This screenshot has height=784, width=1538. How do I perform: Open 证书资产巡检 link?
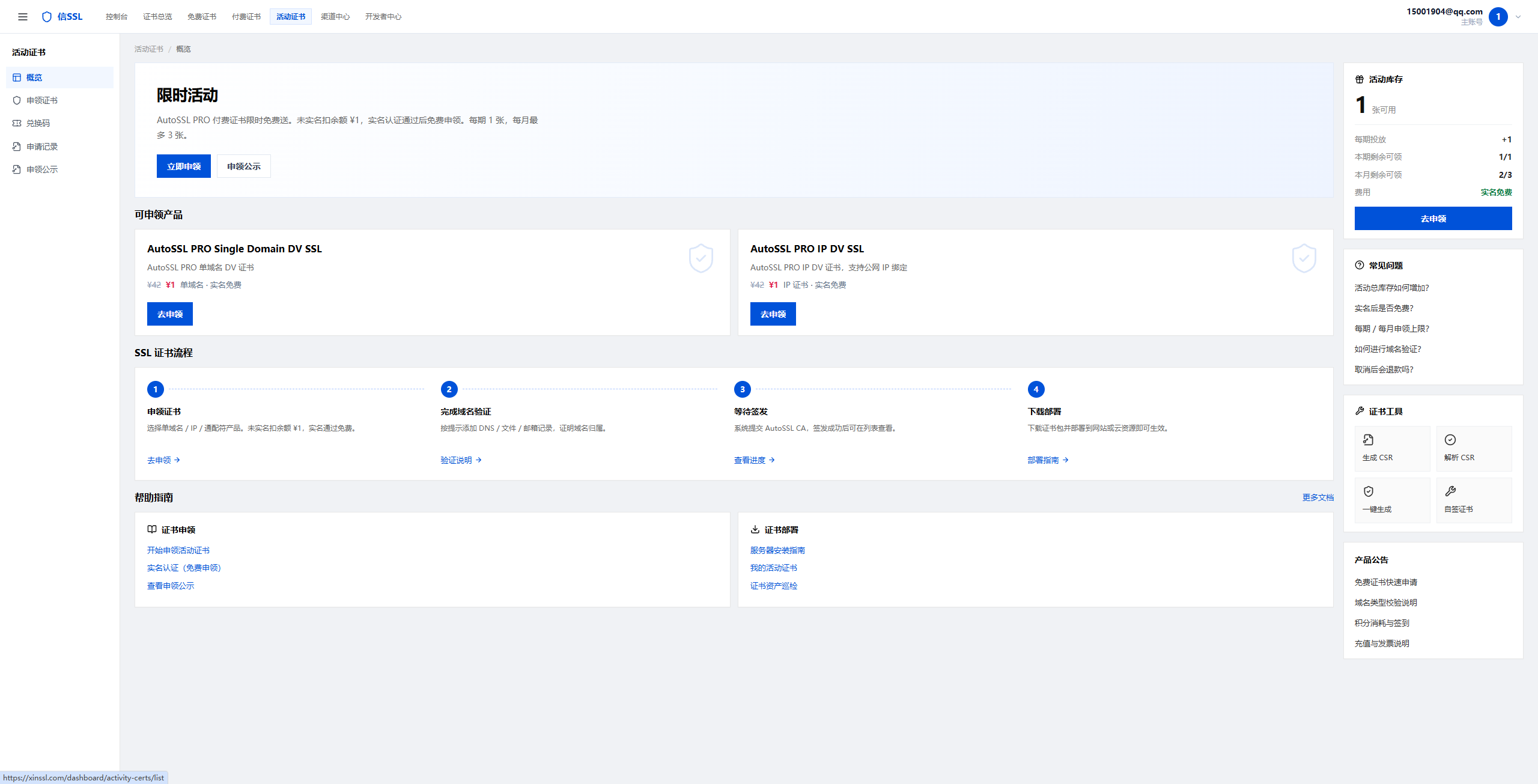pyautogui.click(x=774, y=586)
